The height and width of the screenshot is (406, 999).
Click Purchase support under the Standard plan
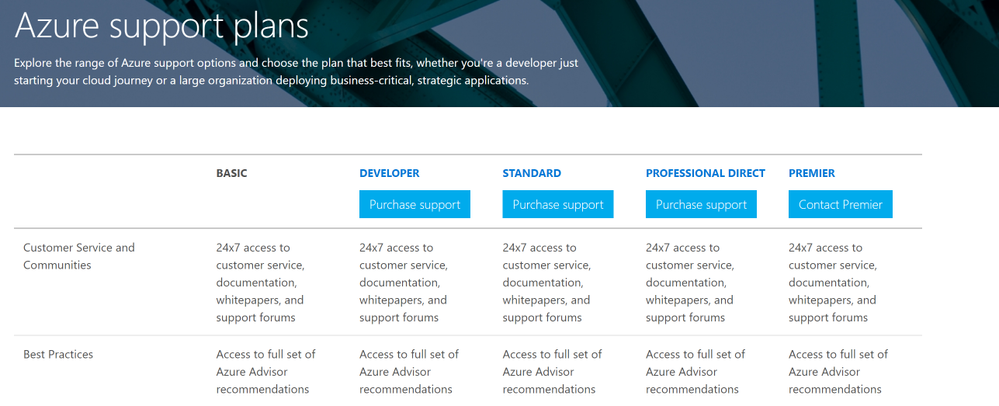coord(557,204)
